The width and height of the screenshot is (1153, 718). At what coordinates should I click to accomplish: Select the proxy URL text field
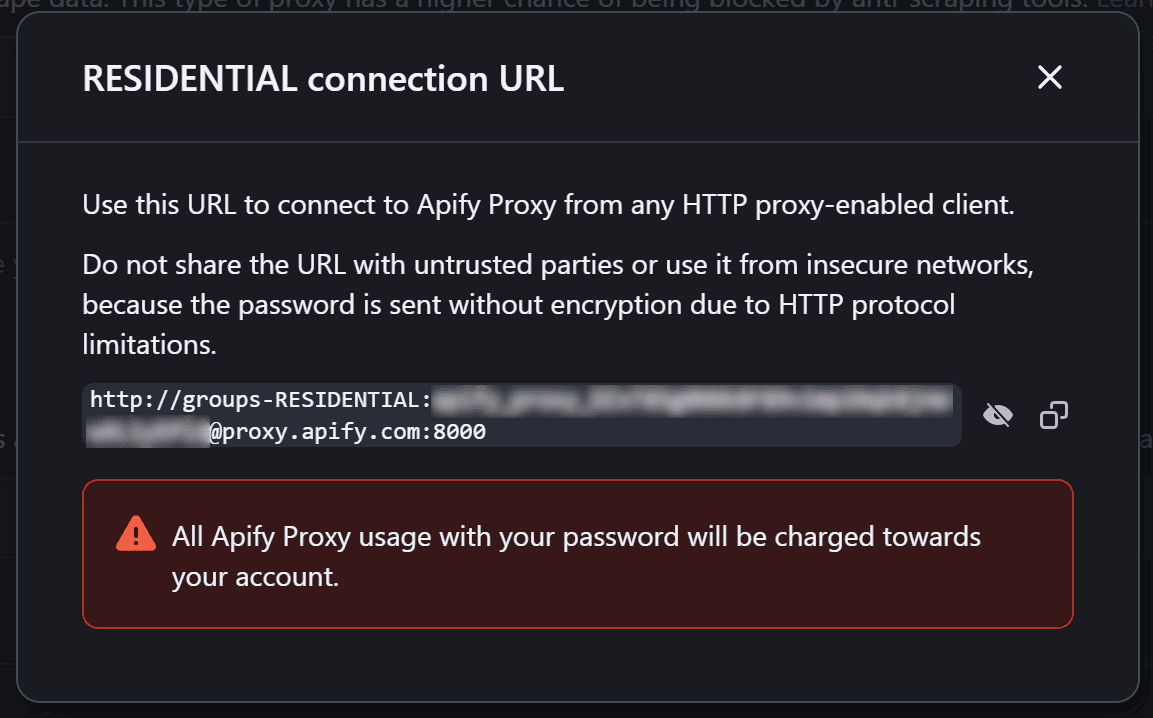coord(520,414)
